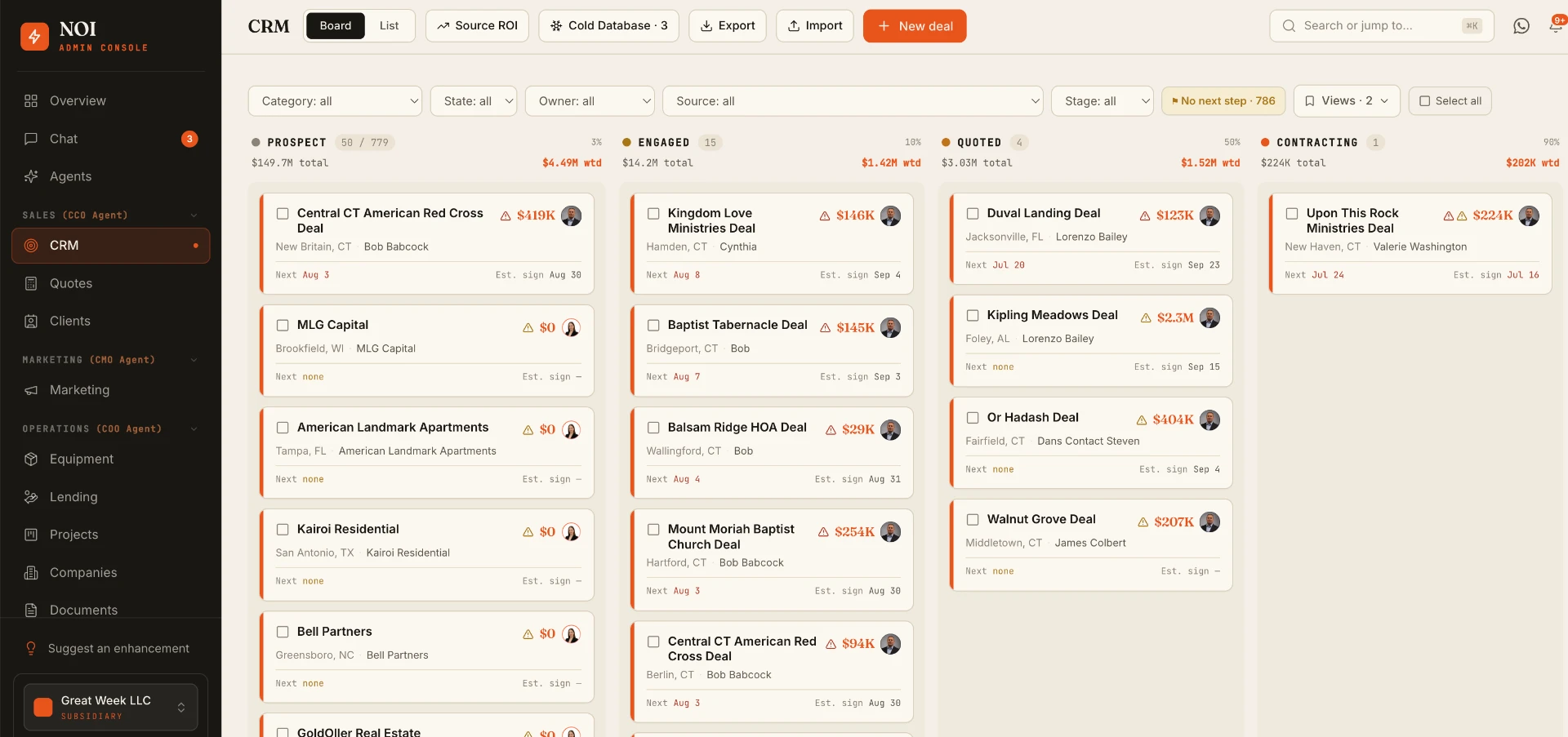This screenshot has height=737, width=1568.
Task: Click the Overview grid icon in sidebar
Action: pos(31,101)
